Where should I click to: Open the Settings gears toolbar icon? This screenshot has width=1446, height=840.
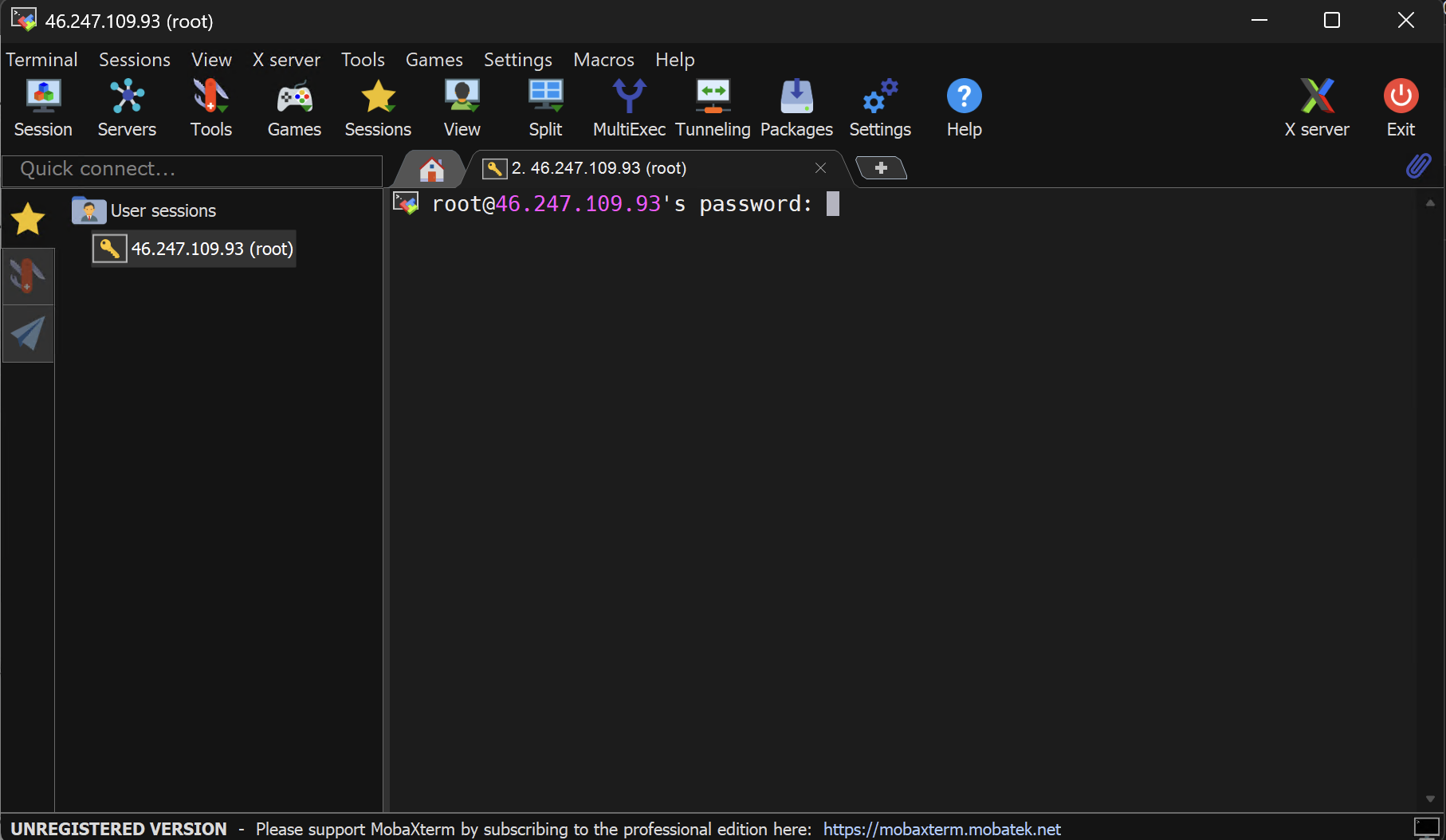pyautogui.click(x=880, y=108)
